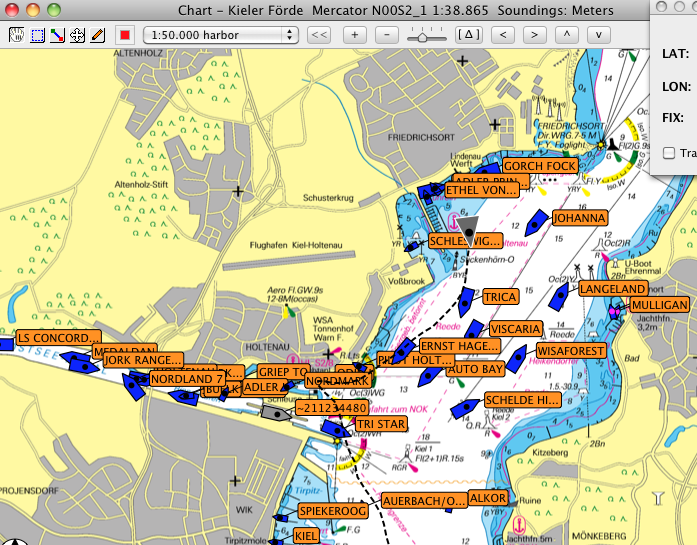Select the hand pan tool

click(x=16, y=35)
